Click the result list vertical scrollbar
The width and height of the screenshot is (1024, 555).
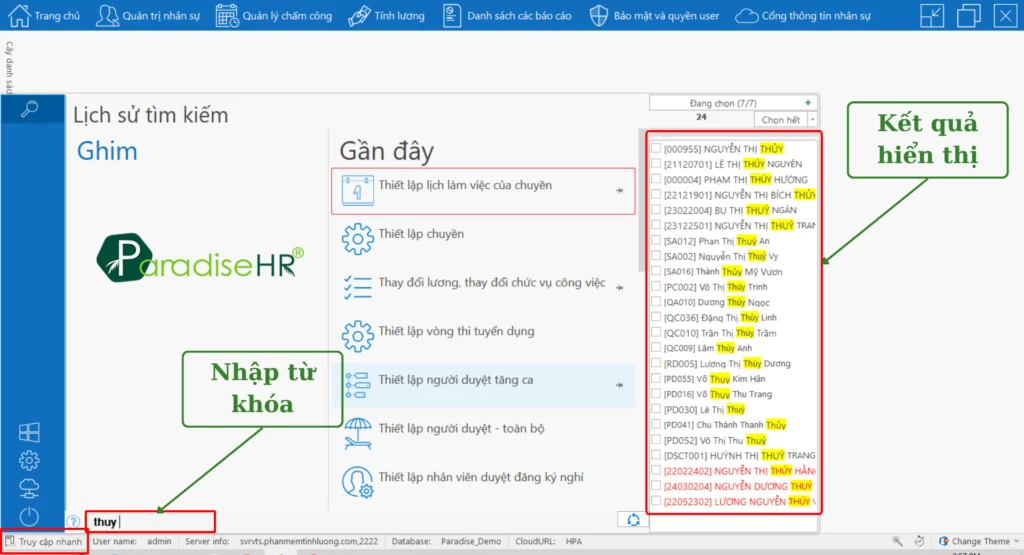[641, 202]
